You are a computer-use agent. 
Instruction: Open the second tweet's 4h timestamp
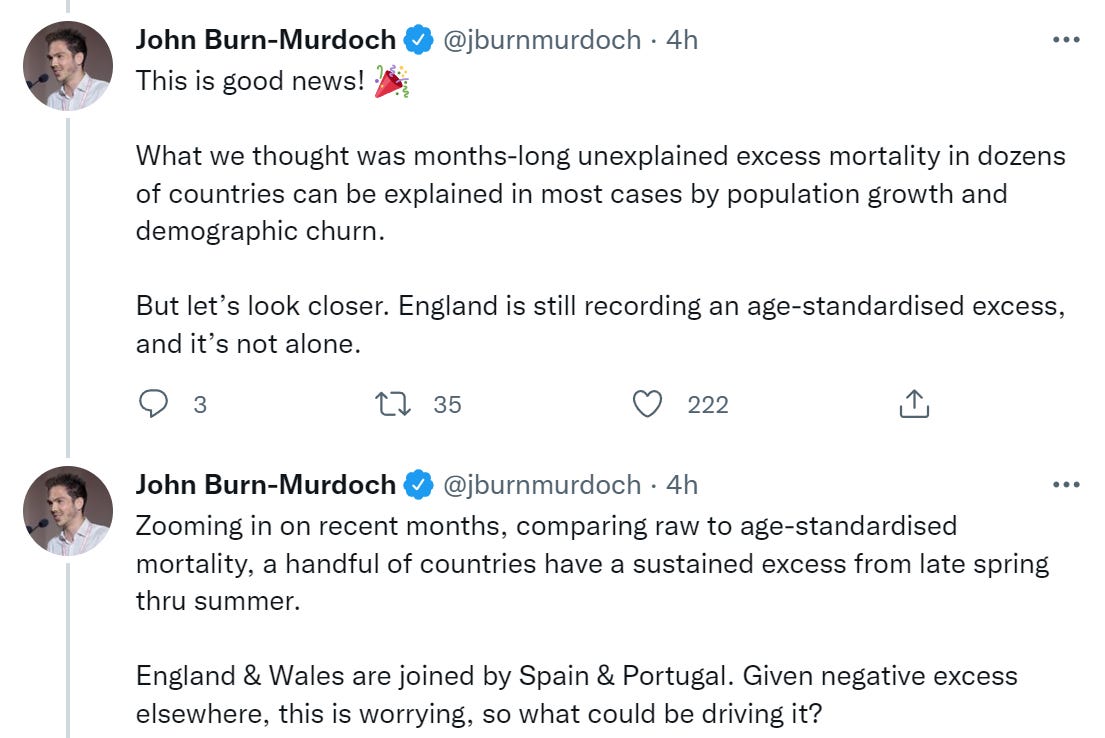coord(681,485)
